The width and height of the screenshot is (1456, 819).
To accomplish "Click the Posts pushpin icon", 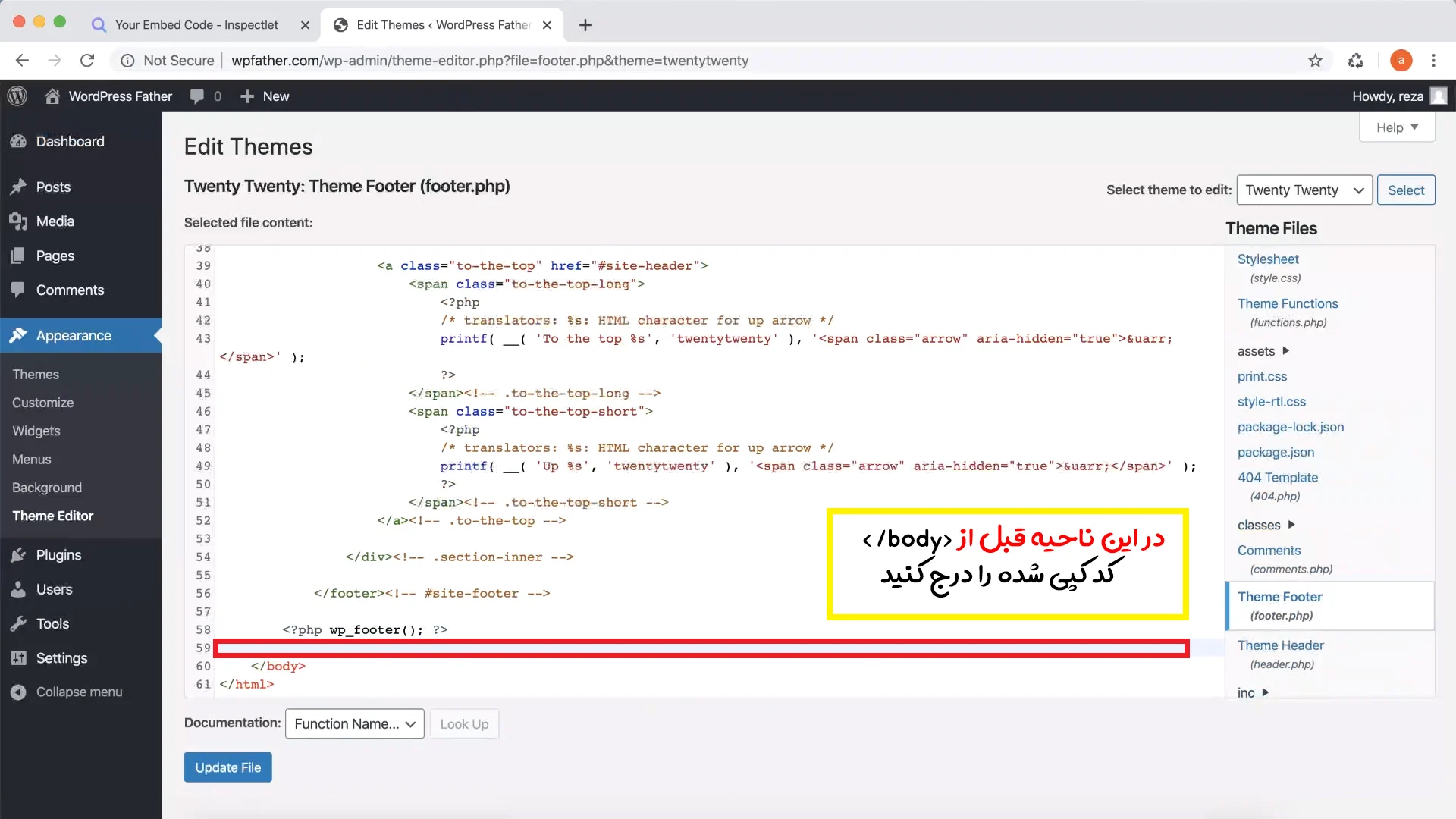I will [x=18, y=187].
